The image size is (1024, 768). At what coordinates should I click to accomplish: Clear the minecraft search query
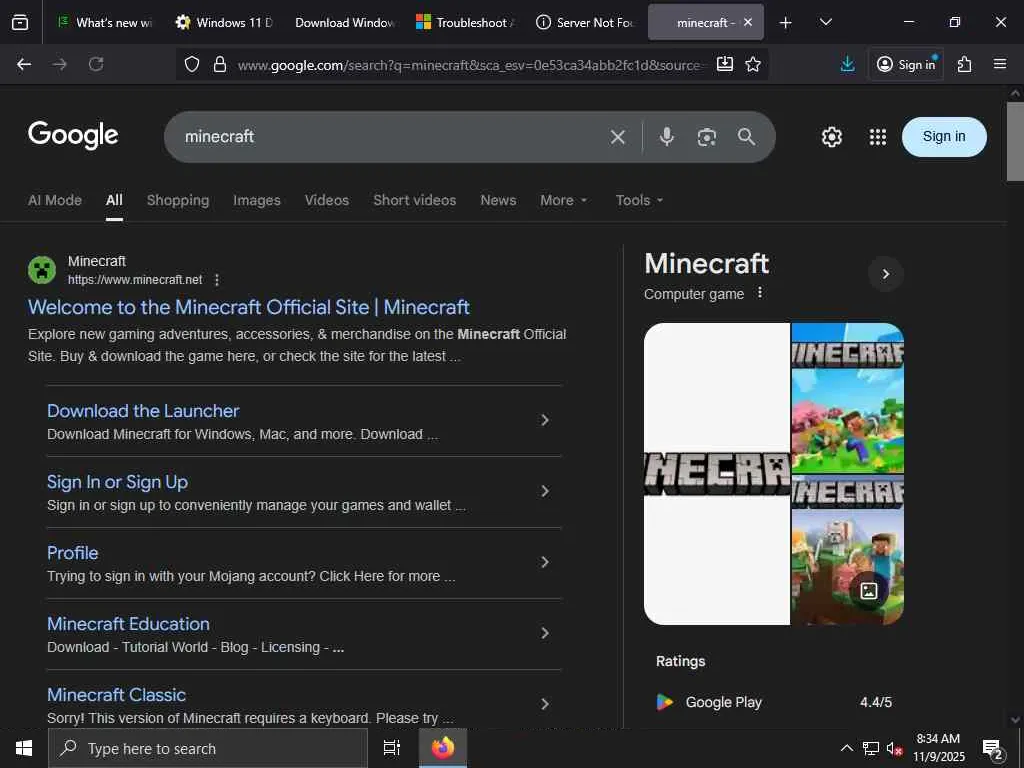pos(618,137)
